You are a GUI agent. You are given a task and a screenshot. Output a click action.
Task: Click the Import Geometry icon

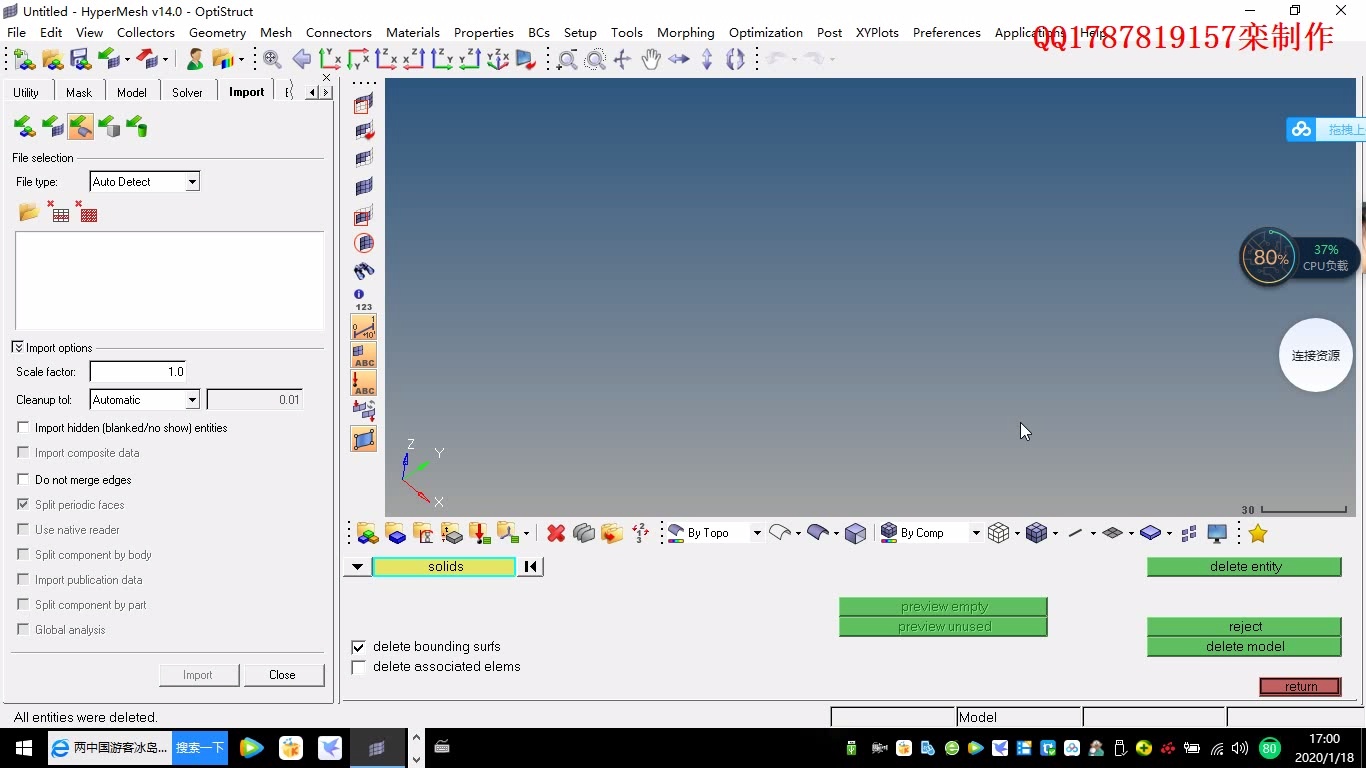click(80, 127)
